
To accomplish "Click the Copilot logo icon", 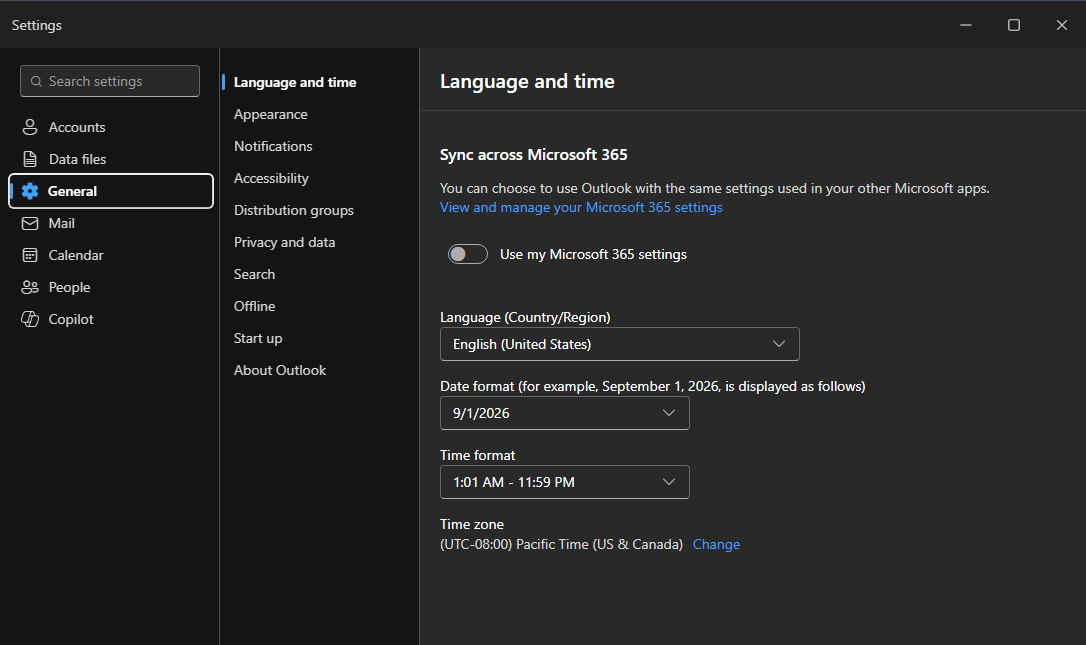I will [30, 319].
